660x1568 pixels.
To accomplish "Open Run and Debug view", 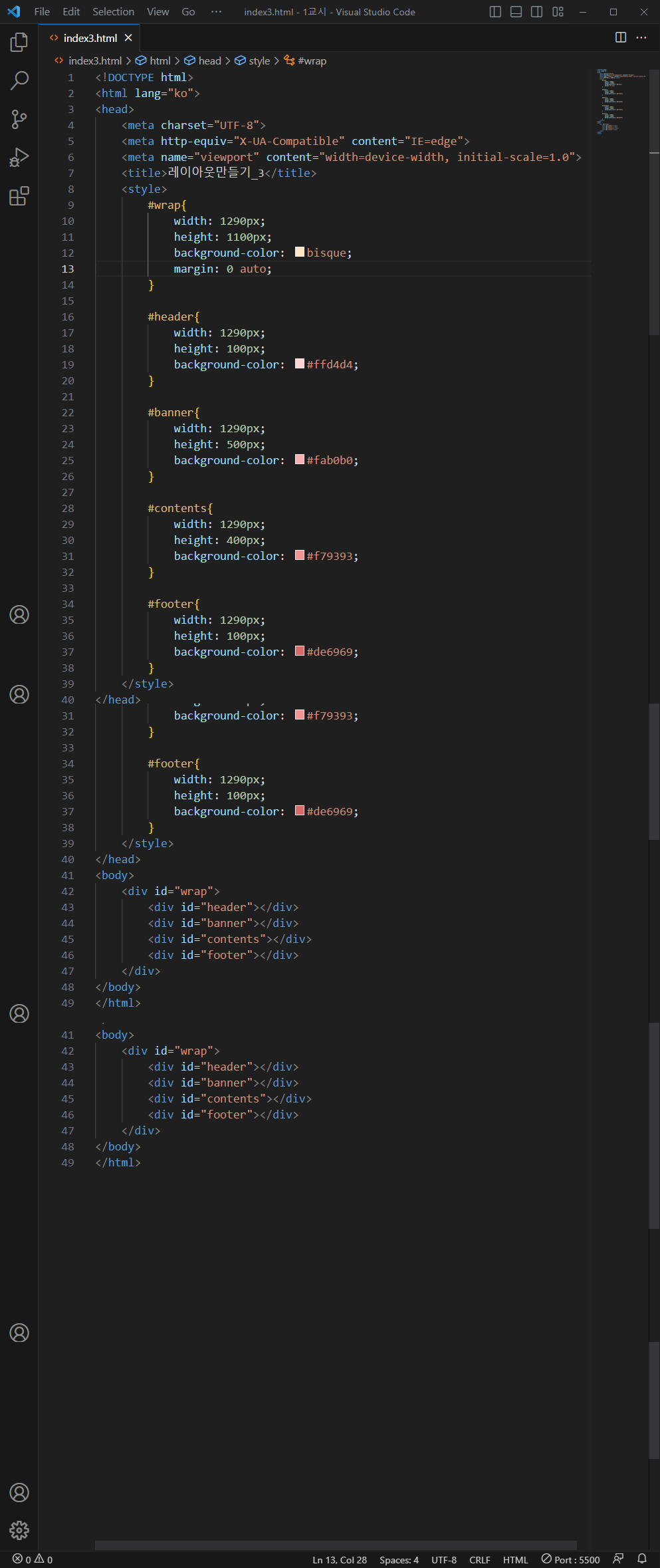I will (x=19, y=158).
